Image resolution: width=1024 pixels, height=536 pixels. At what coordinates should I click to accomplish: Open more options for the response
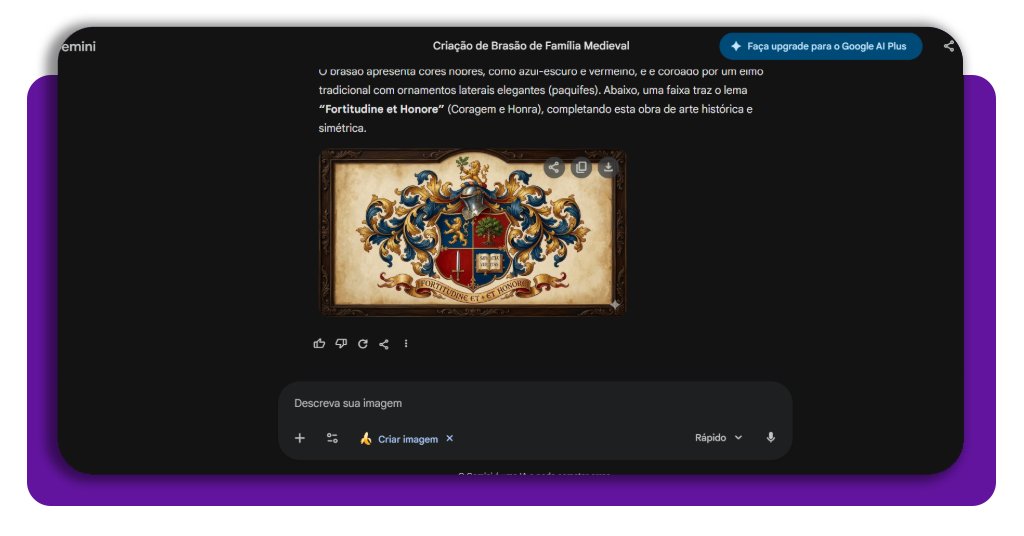pos(406,343)
